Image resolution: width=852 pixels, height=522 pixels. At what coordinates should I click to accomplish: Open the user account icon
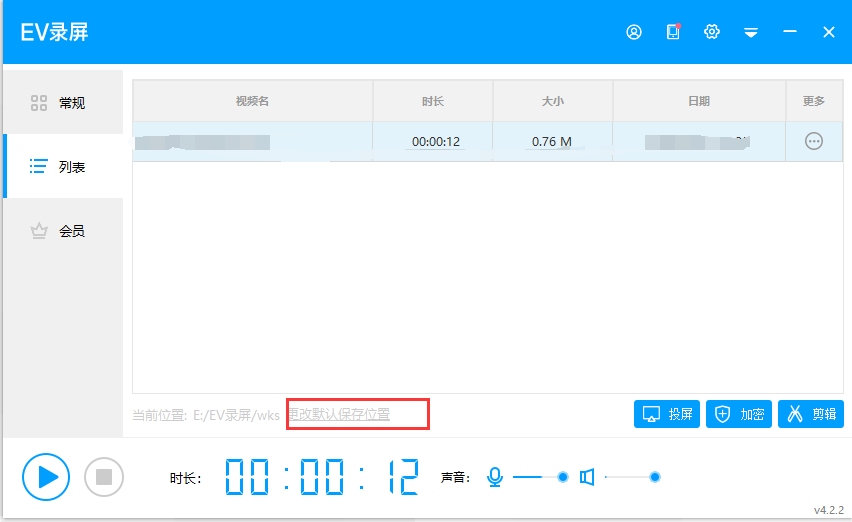(634, 32)
